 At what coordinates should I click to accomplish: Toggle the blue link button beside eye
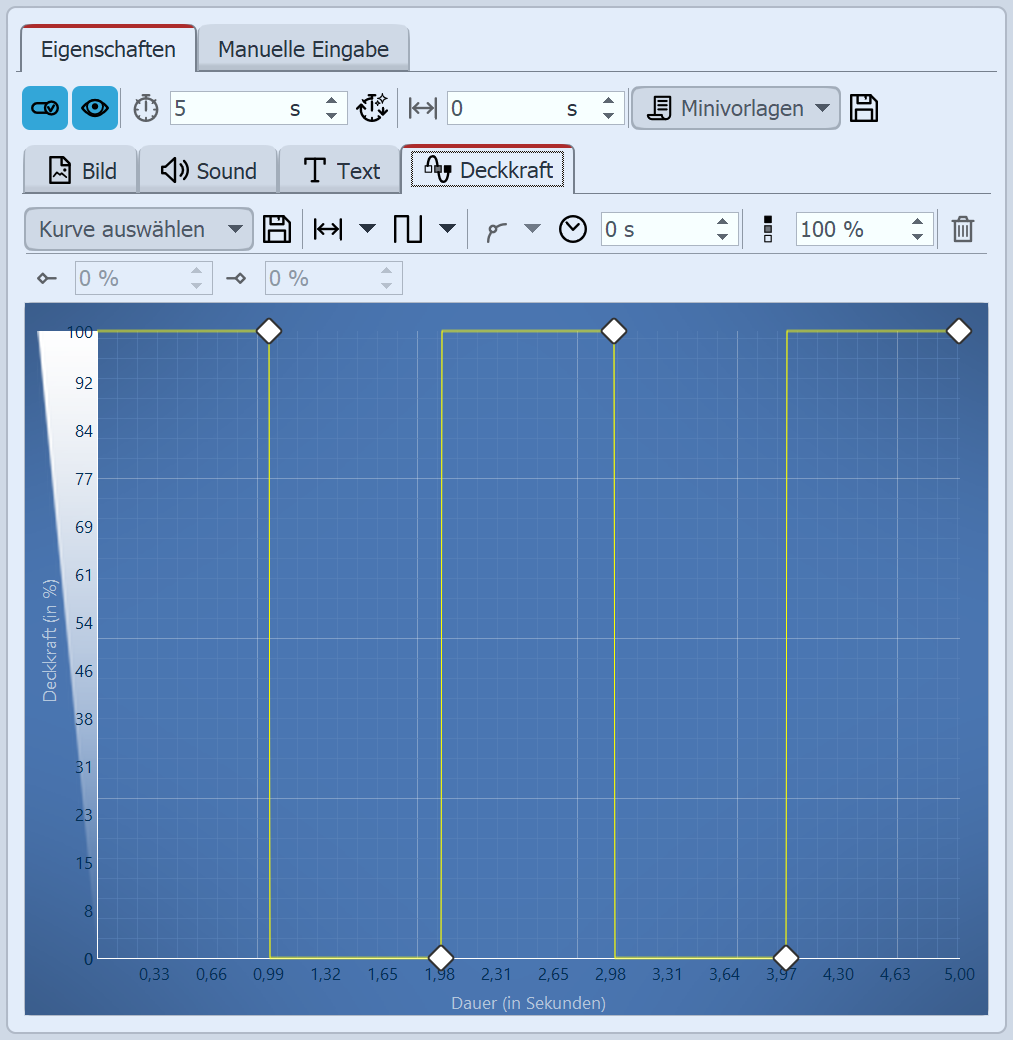click(45, 109)
